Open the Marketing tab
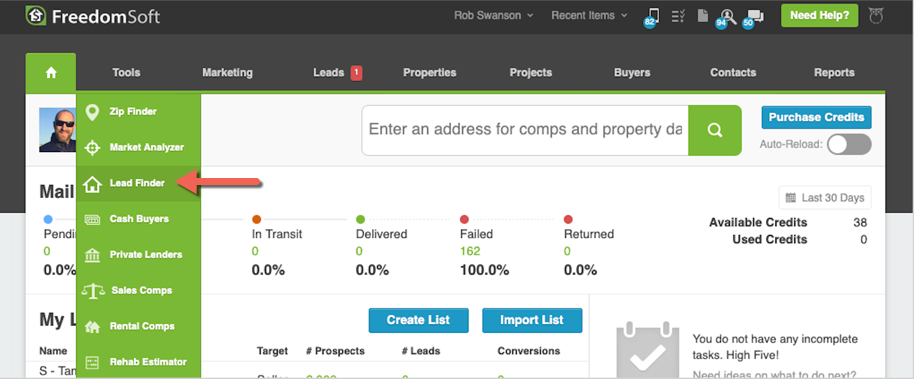 227,73
